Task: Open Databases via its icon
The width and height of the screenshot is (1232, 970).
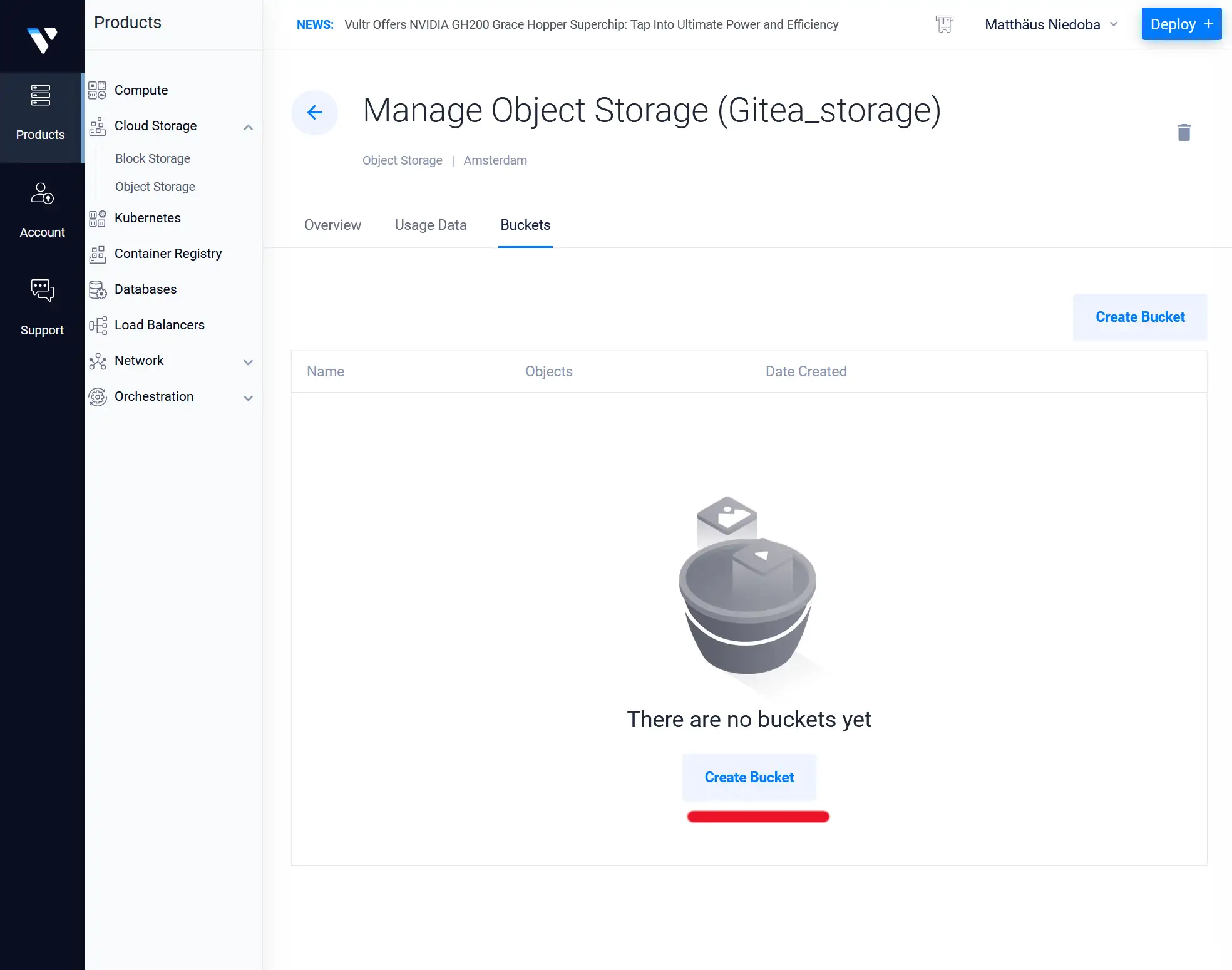Action: (x=98, y=289)
